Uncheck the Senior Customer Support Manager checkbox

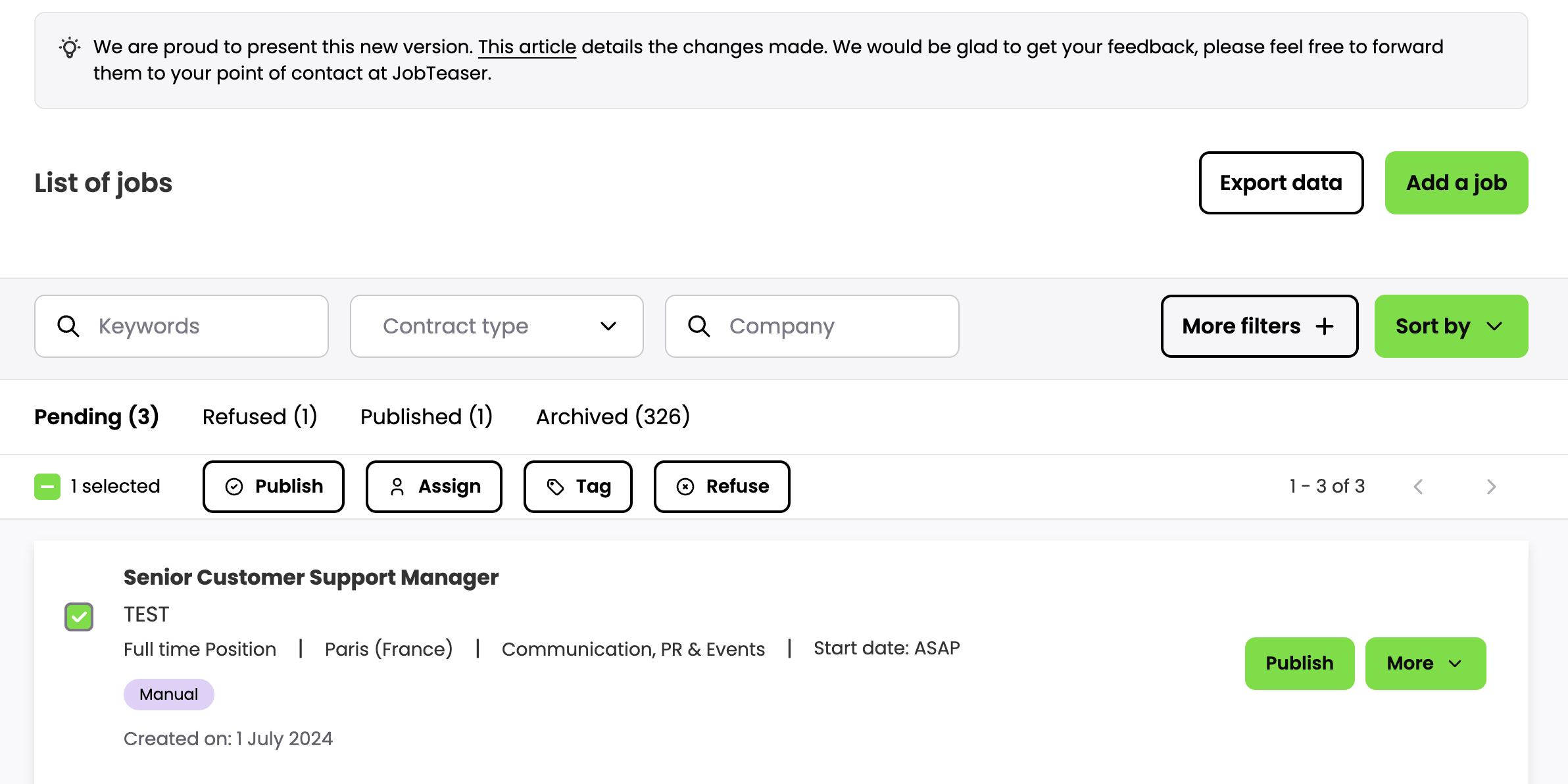tap(79, 617)
